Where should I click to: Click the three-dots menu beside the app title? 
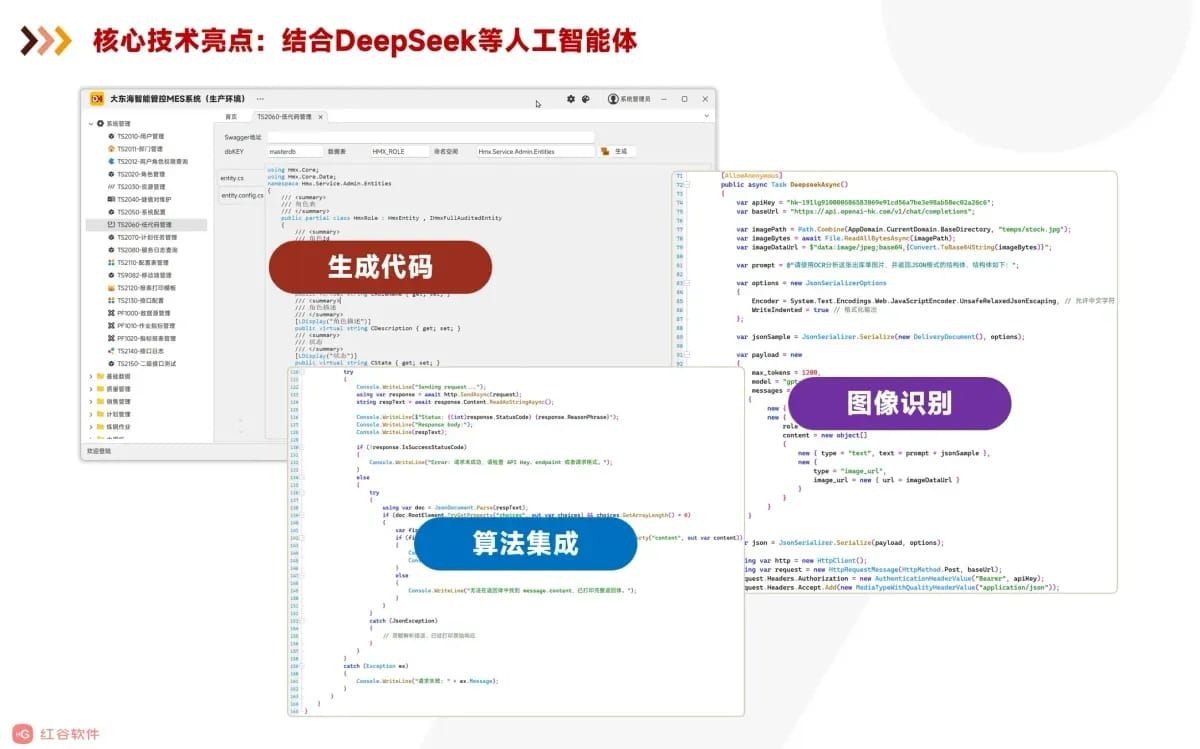pyautogui.click(x=261, y=99)
